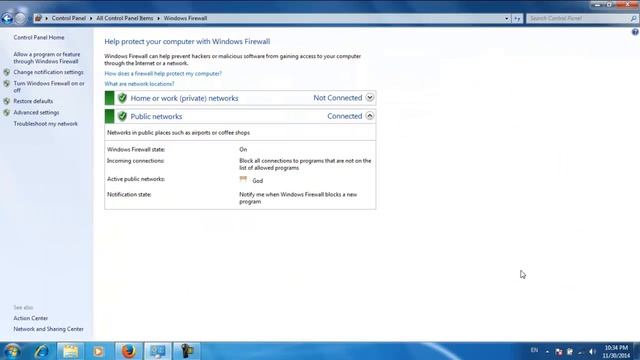Image resolution: width=640 pixels, height=360 pixels.
Task: Open What are network locations link
Action: click(x=139, y=84)
